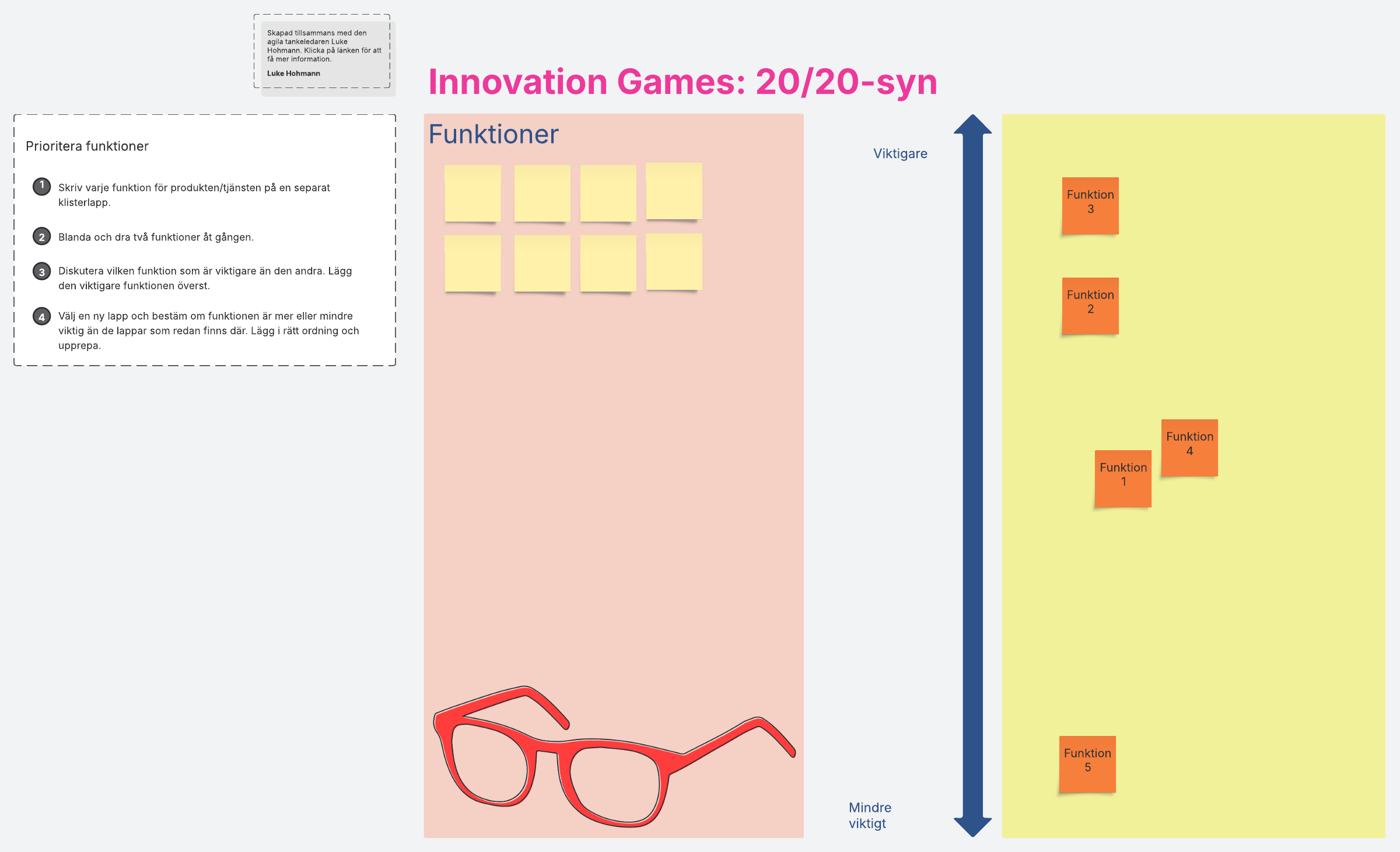Click the step 4 number circle

(x=41, y=317)
